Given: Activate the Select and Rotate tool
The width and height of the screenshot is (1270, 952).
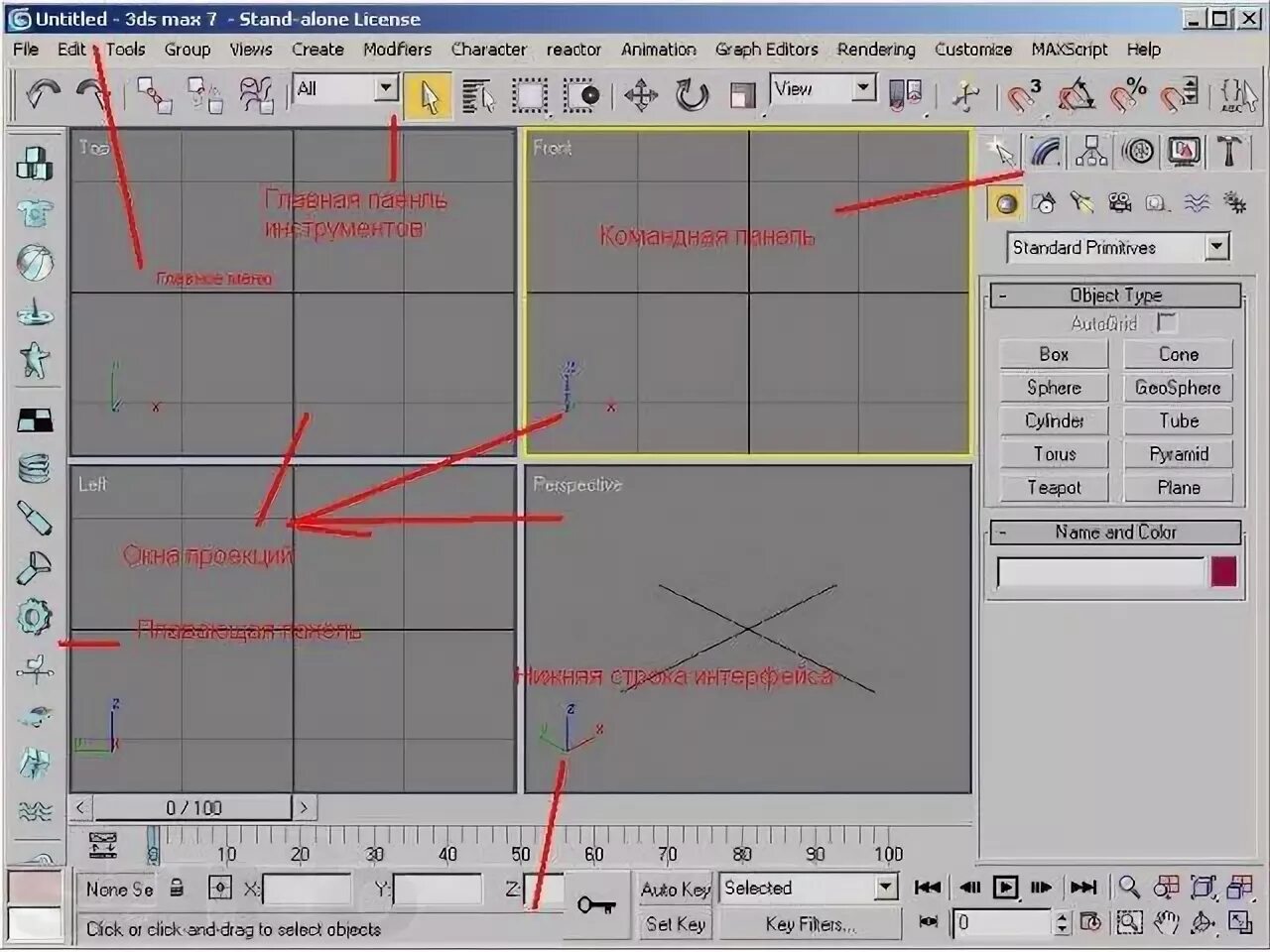Looking at the screenshot, I should [x=692, y=96].
